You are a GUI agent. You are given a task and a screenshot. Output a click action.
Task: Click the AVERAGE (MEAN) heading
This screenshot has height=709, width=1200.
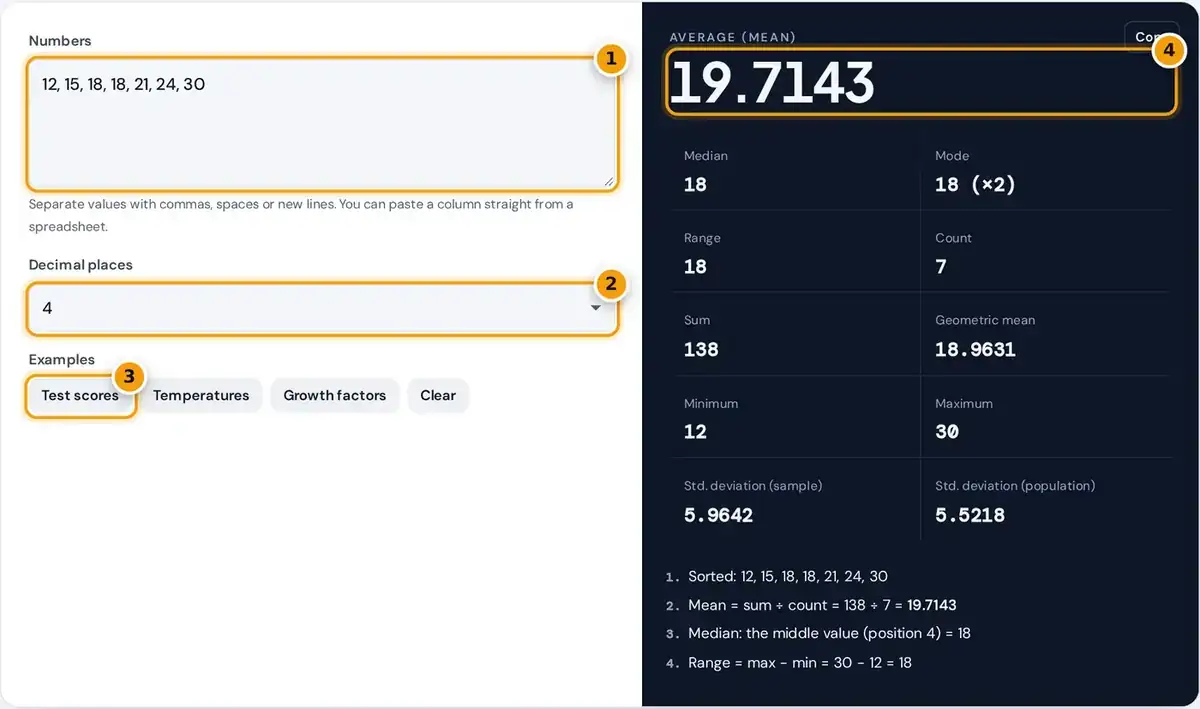(x=732, y=37)
